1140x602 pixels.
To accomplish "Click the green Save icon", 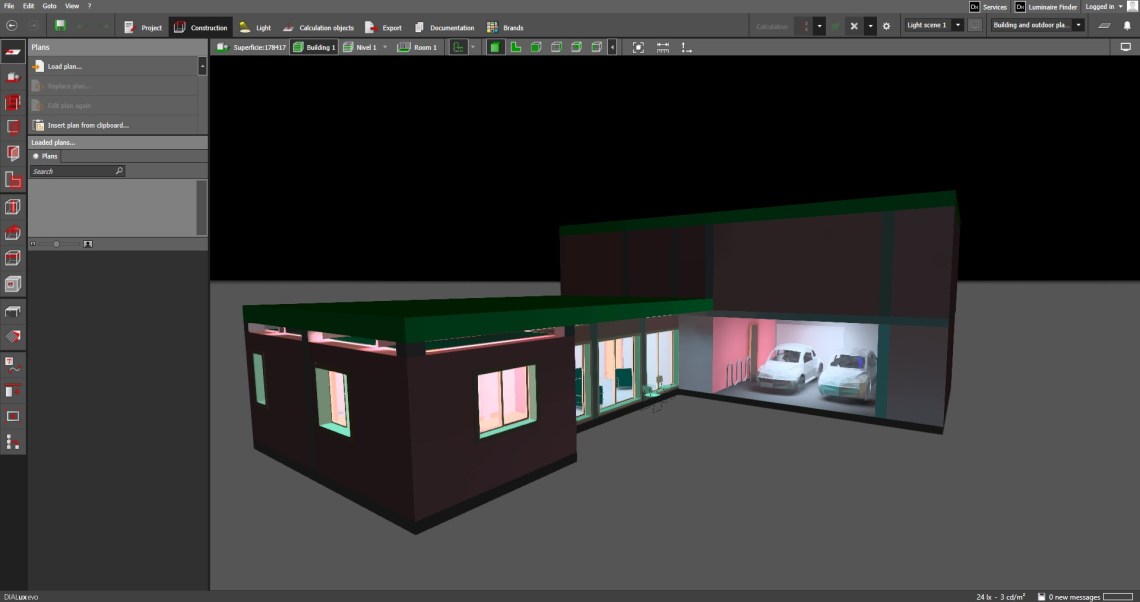I will (60, 26).
